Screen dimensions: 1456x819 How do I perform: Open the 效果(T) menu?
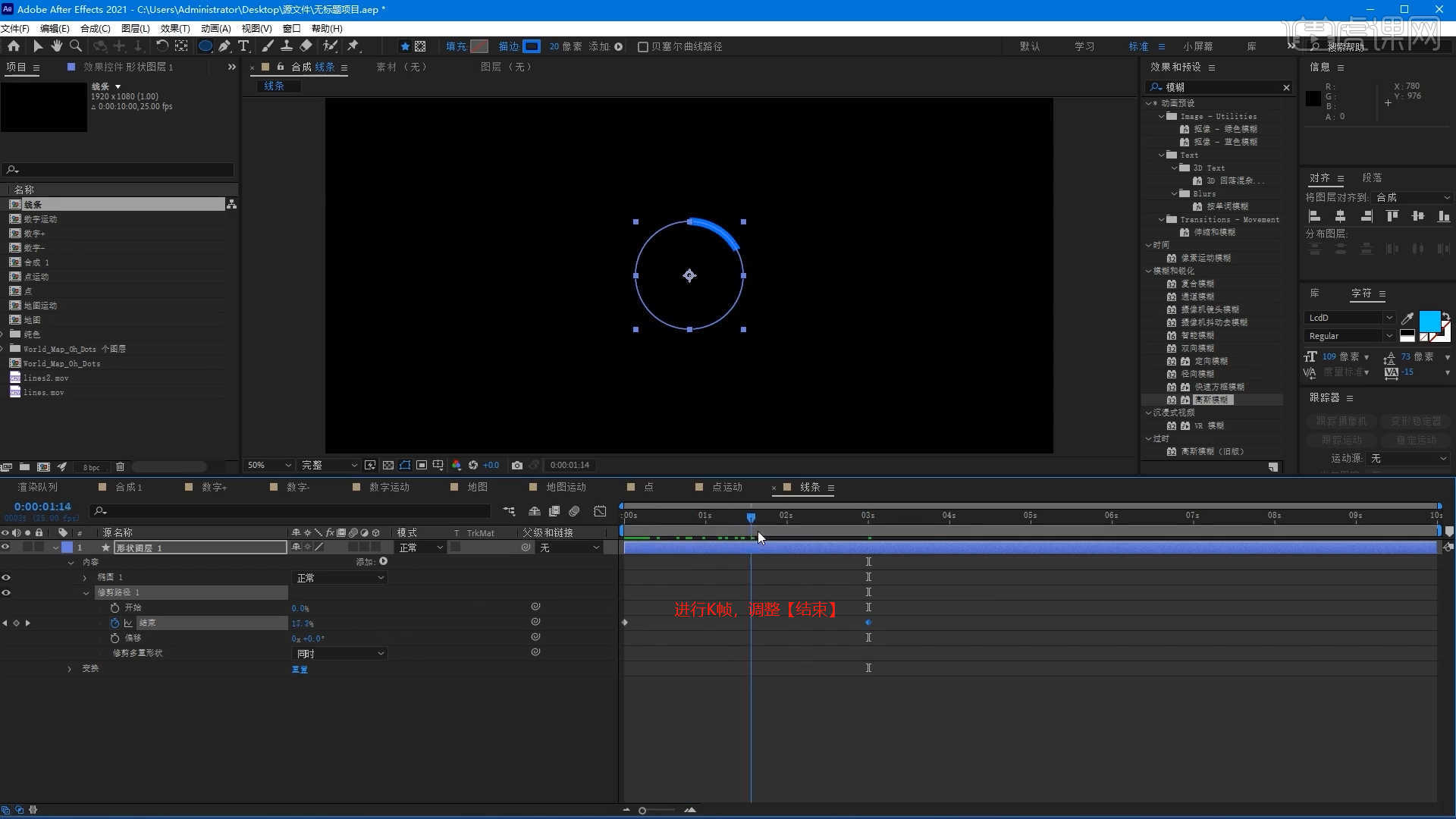[174, 28]
